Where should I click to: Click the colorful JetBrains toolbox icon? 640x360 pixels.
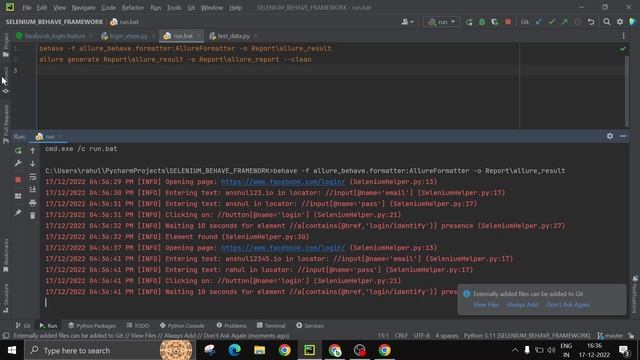633,22
